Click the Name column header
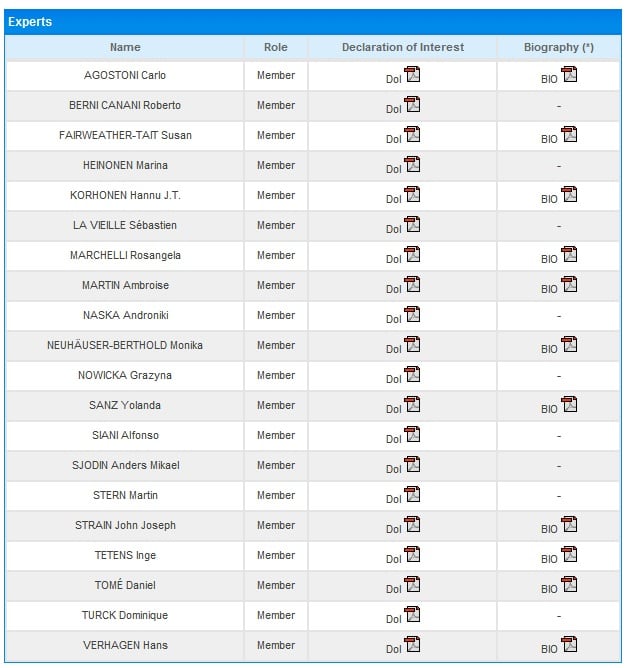 (125, 47)
